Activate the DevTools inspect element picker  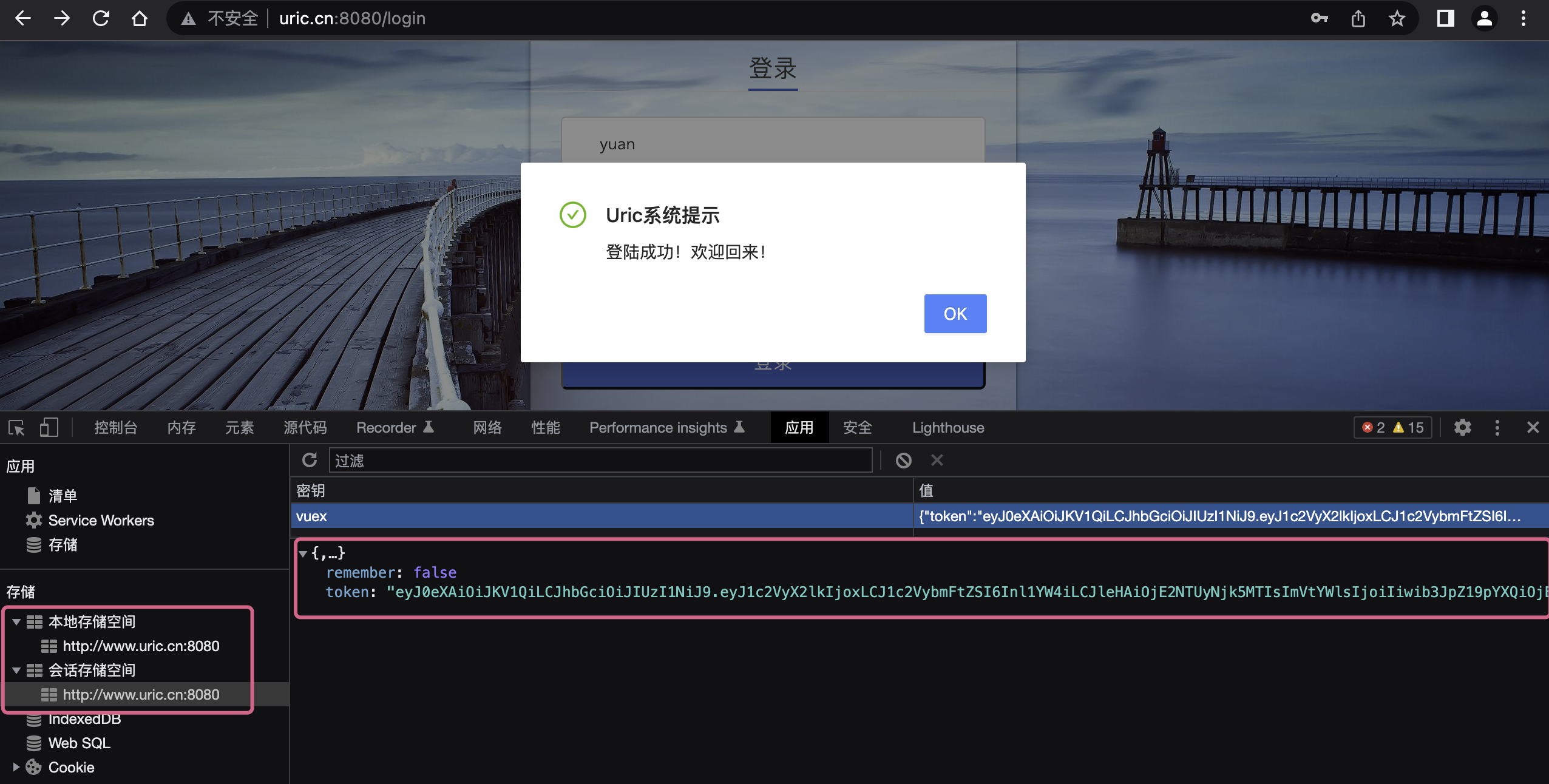pyautogui.click(x=16, y=428)
